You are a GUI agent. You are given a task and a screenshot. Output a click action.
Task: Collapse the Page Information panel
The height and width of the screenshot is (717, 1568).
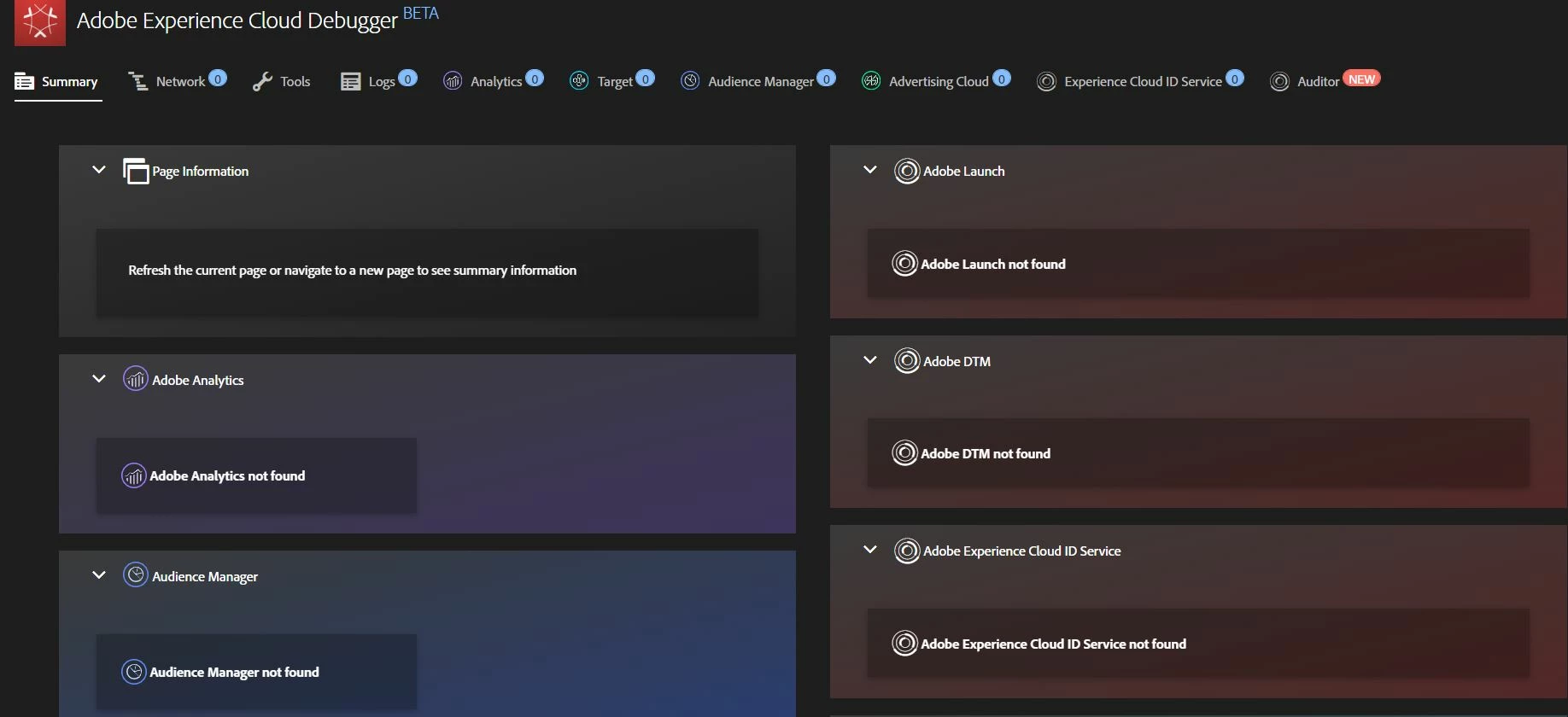[x=99, y=170]
